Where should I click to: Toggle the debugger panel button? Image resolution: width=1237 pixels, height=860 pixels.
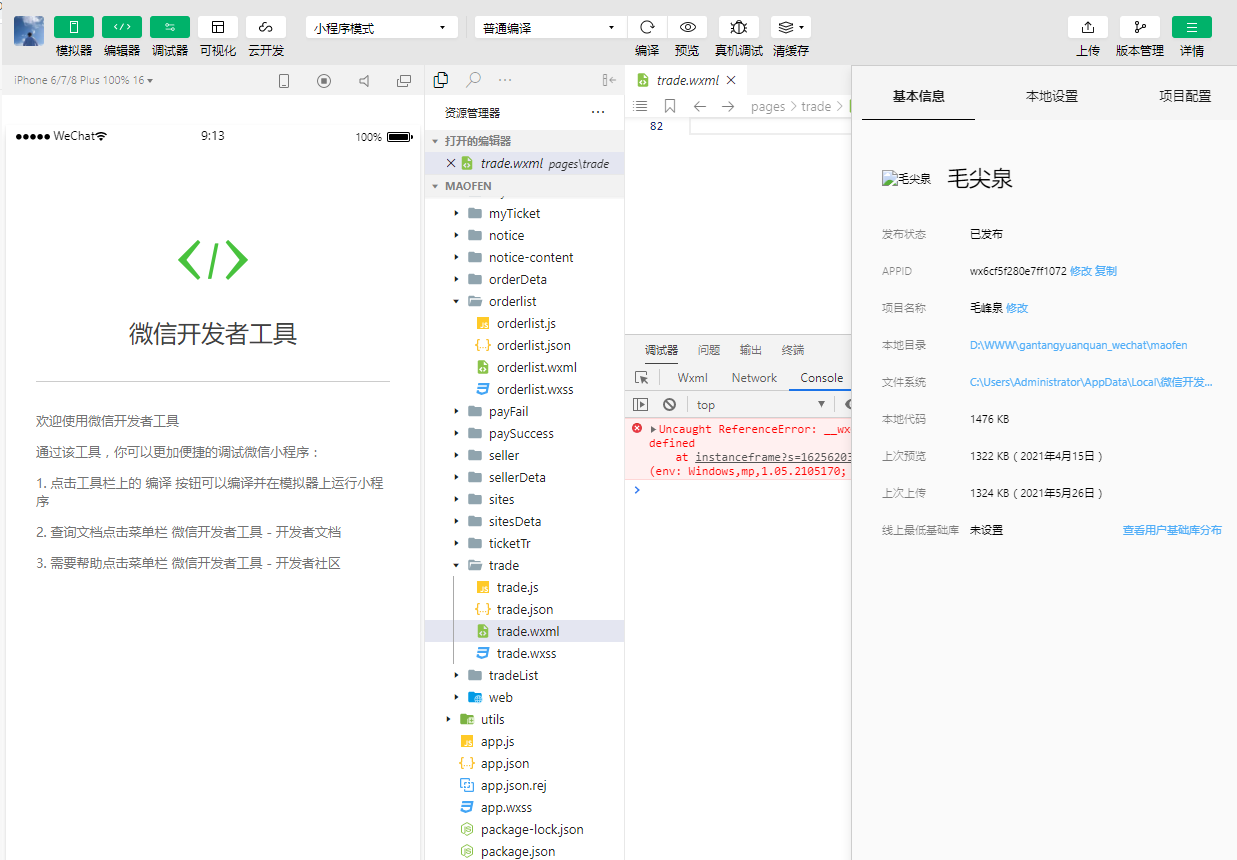pos(170,27)
